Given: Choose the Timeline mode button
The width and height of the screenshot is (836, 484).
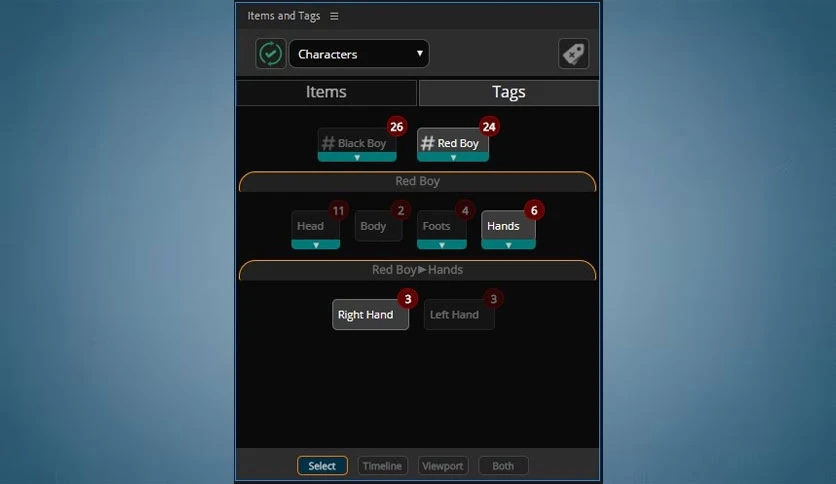Looking at the screenshot, I should 382,466.
